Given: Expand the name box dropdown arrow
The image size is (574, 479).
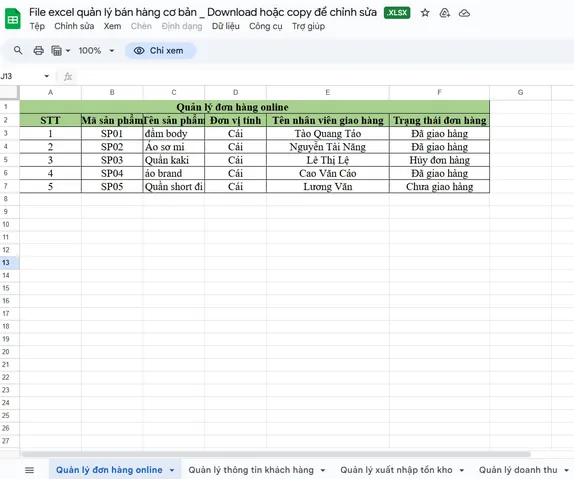Looking at the screenshot, I should (x=46, y=76).
